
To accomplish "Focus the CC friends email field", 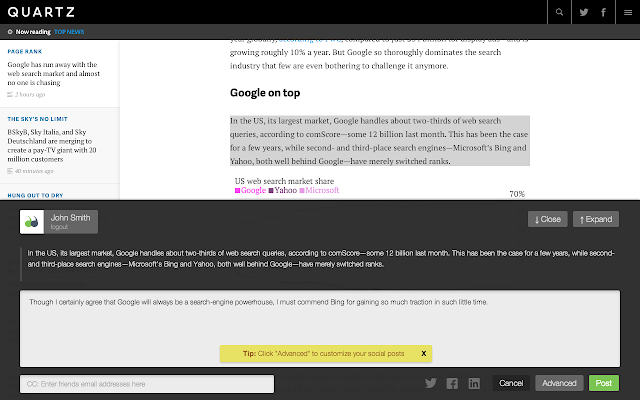I will (x=147, y=384).
